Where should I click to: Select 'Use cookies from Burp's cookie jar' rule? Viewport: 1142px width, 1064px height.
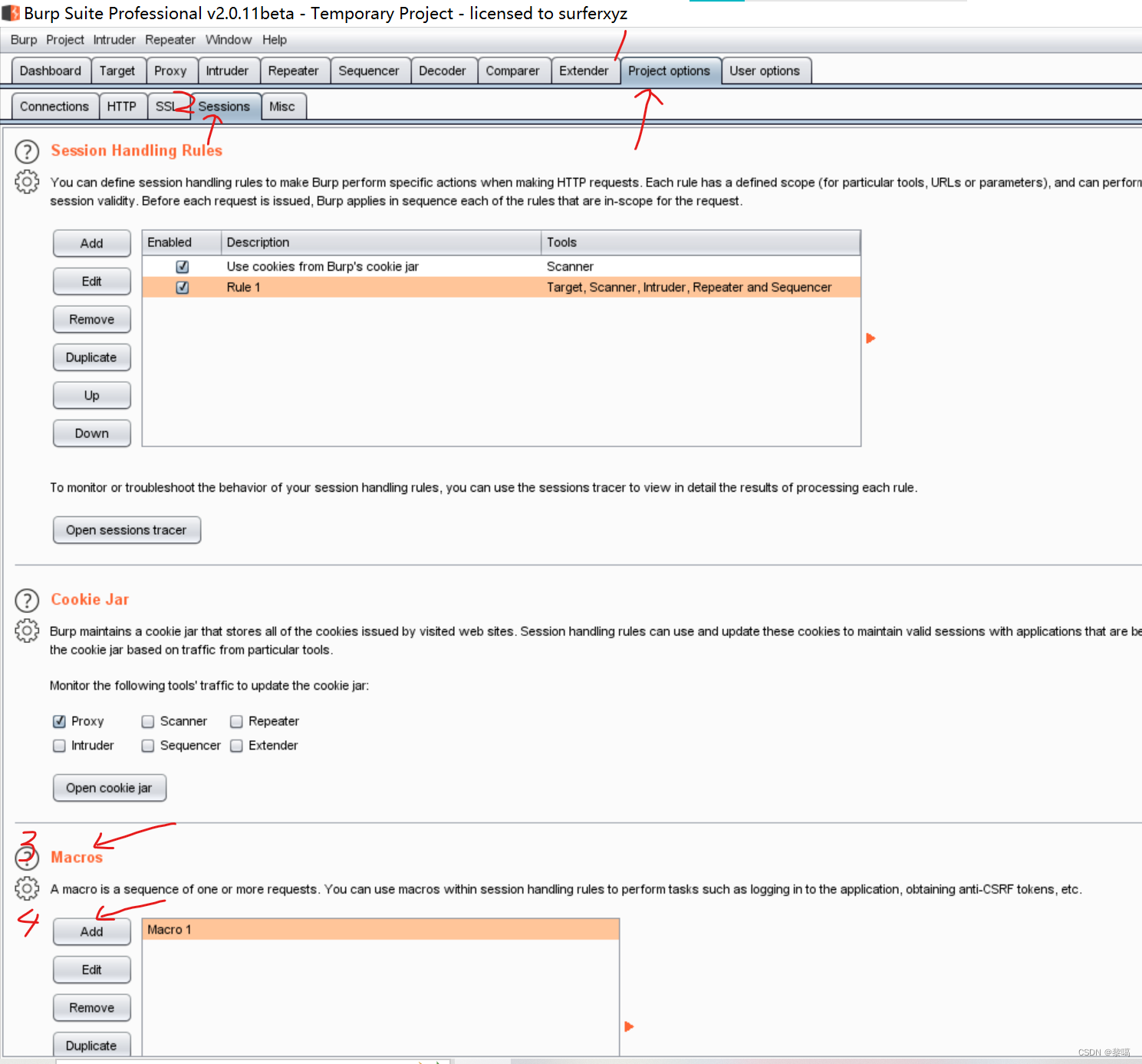click(x=502, y=267)
